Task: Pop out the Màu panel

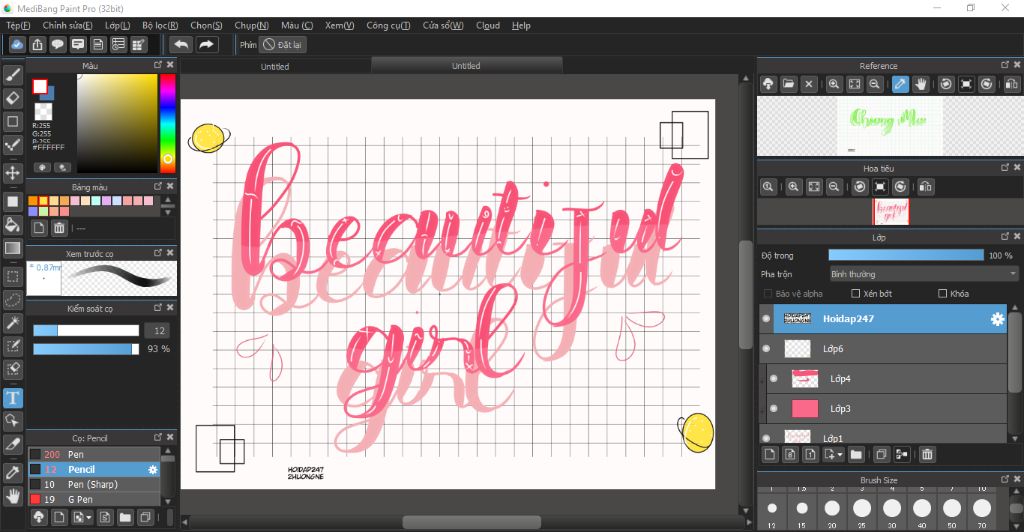Action: coord(157,65)
